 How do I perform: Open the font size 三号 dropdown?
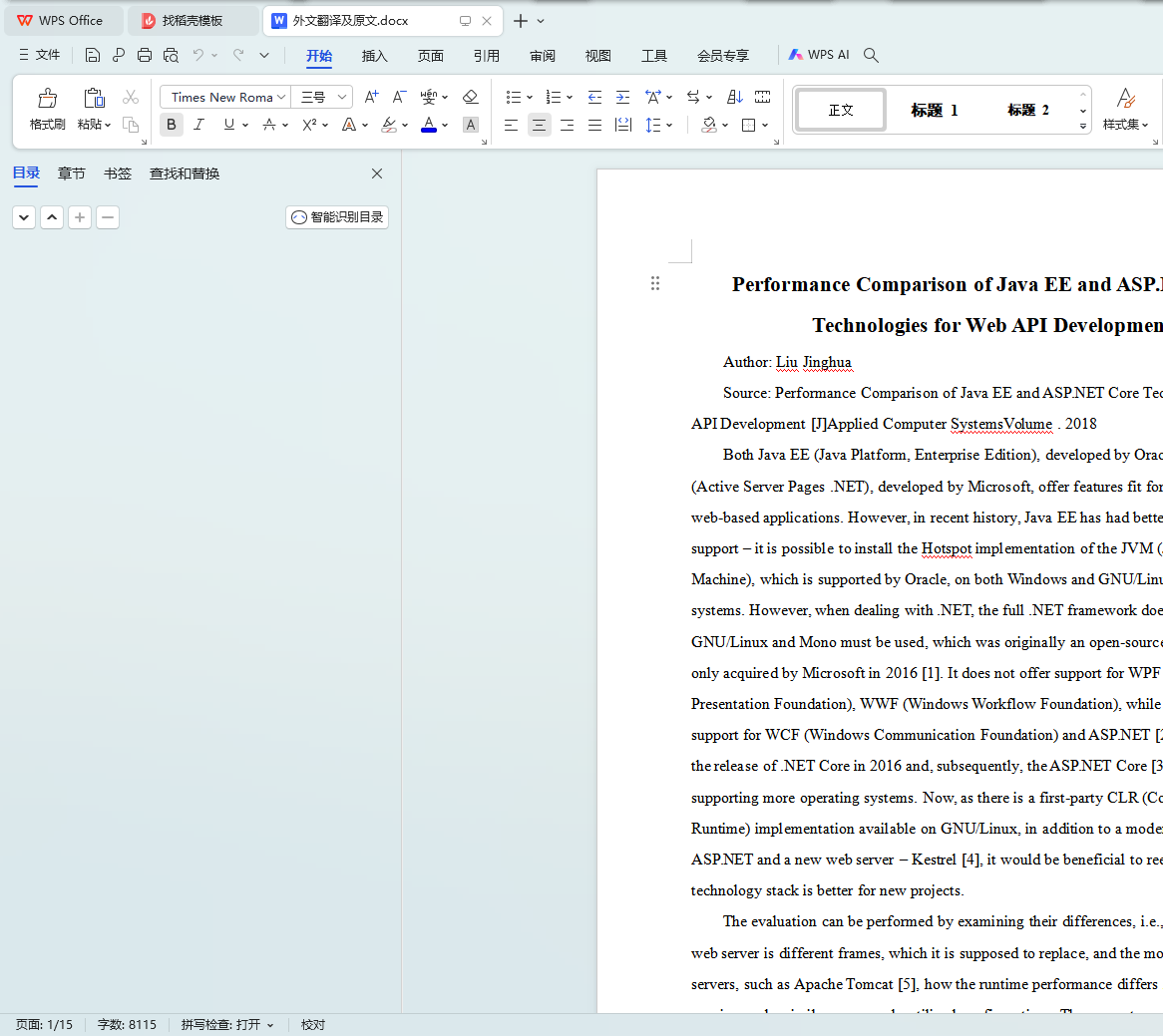coord(342,97)
